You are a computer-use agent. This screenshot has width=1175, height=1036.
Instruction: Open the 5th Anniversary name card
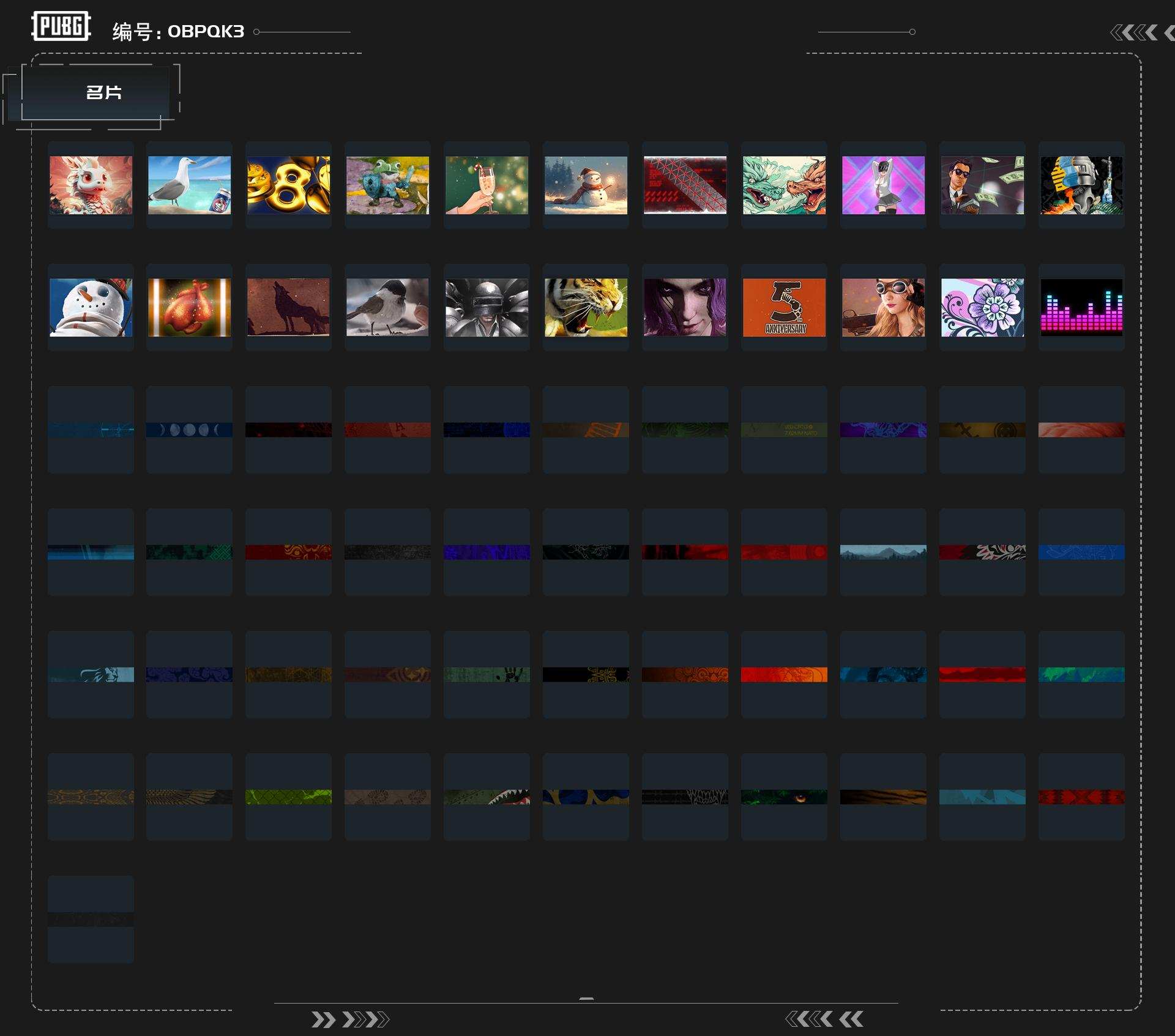(785, 307)
